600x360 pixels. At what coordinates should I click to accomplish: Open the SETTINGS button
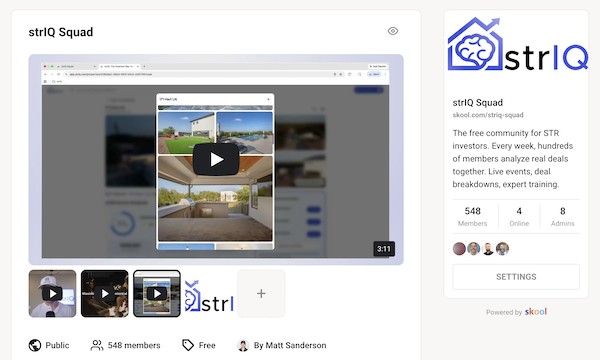pyautogui.click(x=516, y=277)
